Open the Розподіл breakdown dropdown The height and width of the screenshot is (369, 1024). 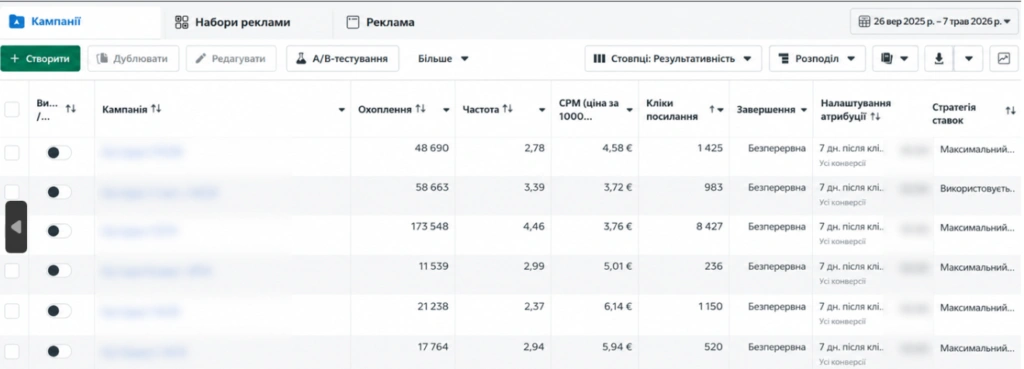pos(817,59)
